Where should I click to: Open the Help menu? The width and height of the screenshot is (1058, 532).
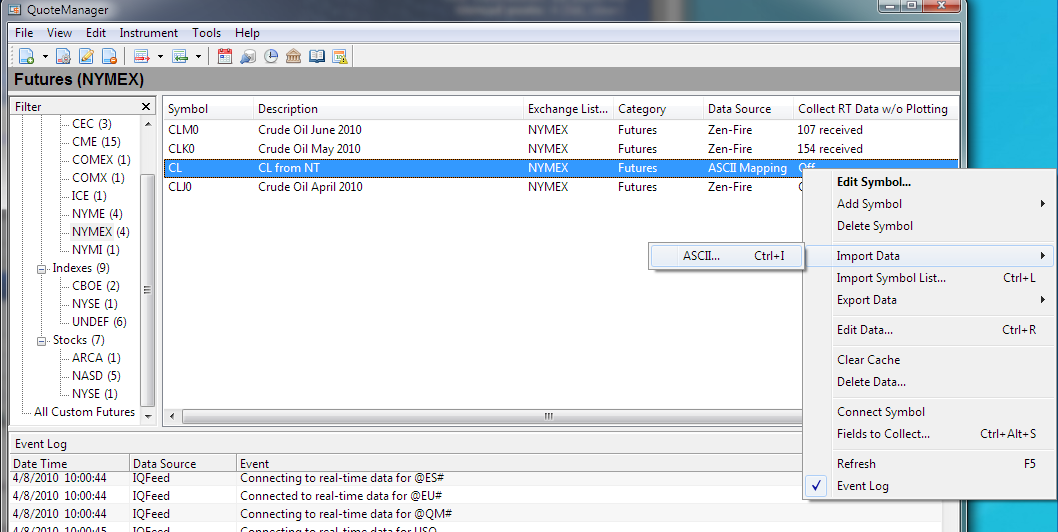coord(247,32)
